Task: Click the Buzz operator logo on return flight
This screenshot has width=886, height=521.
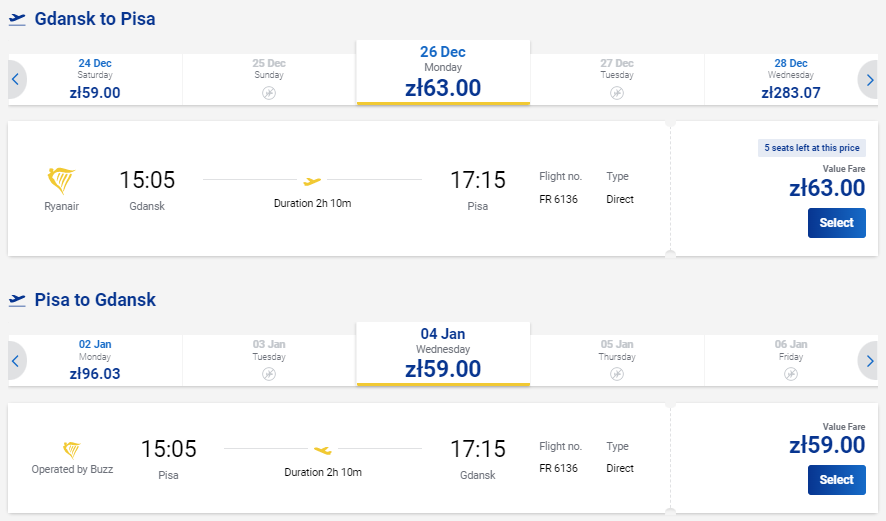Action: pyautogui.click(x=72, y=450)
